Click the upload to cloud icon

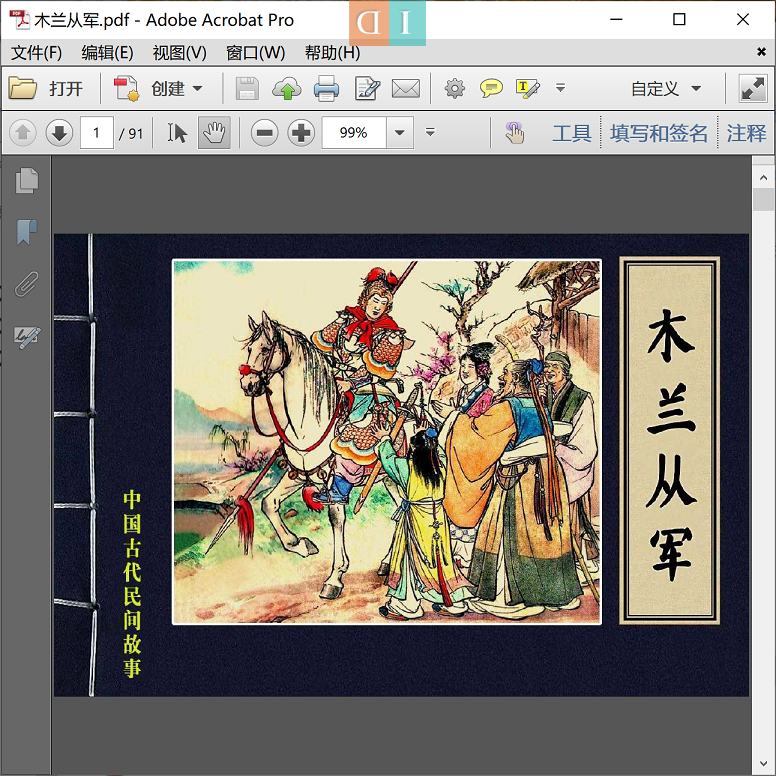pos(287,89)
